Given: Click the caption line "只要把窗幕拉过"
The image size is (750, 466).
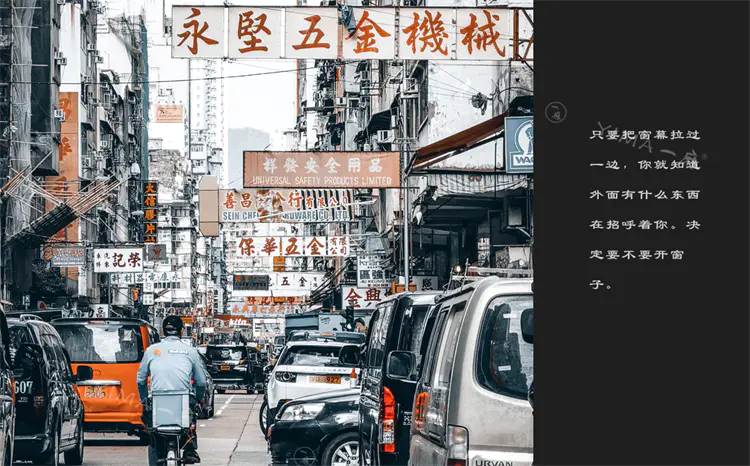Looking at the screenshot, I should 645,135.
